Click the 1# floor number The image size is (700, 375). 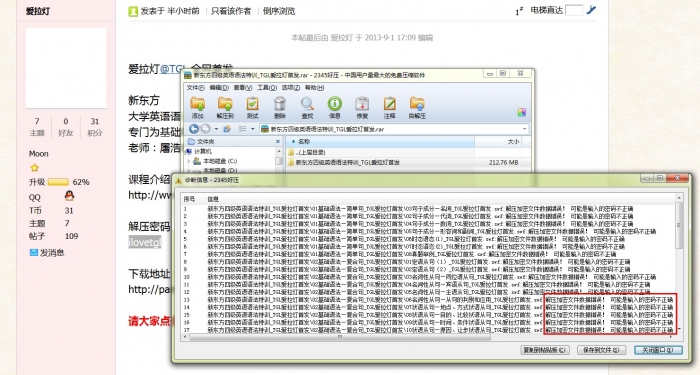519,11
